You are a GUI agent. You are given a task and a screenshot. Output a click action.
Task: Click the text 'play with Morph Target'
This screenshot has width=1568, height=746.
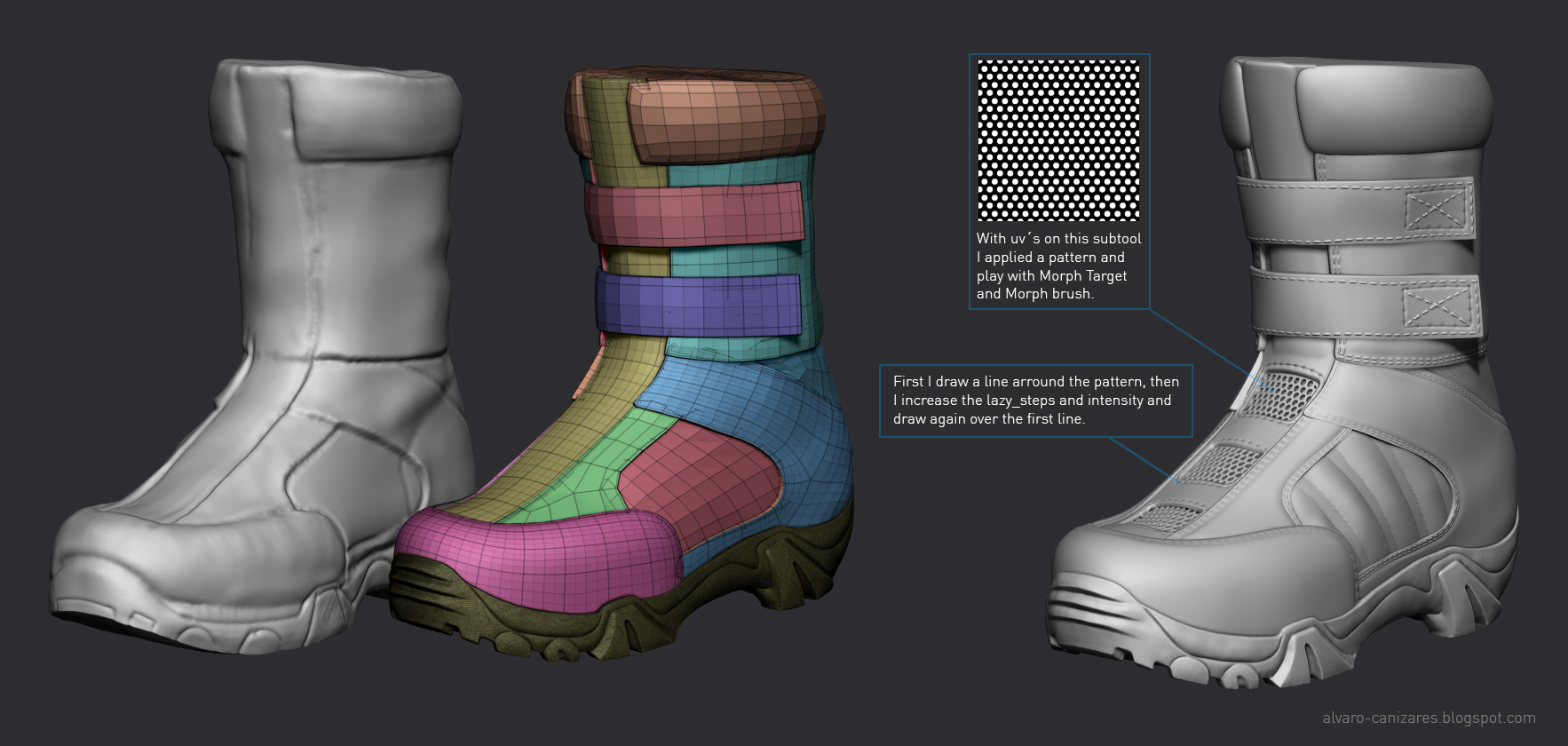1051,276
